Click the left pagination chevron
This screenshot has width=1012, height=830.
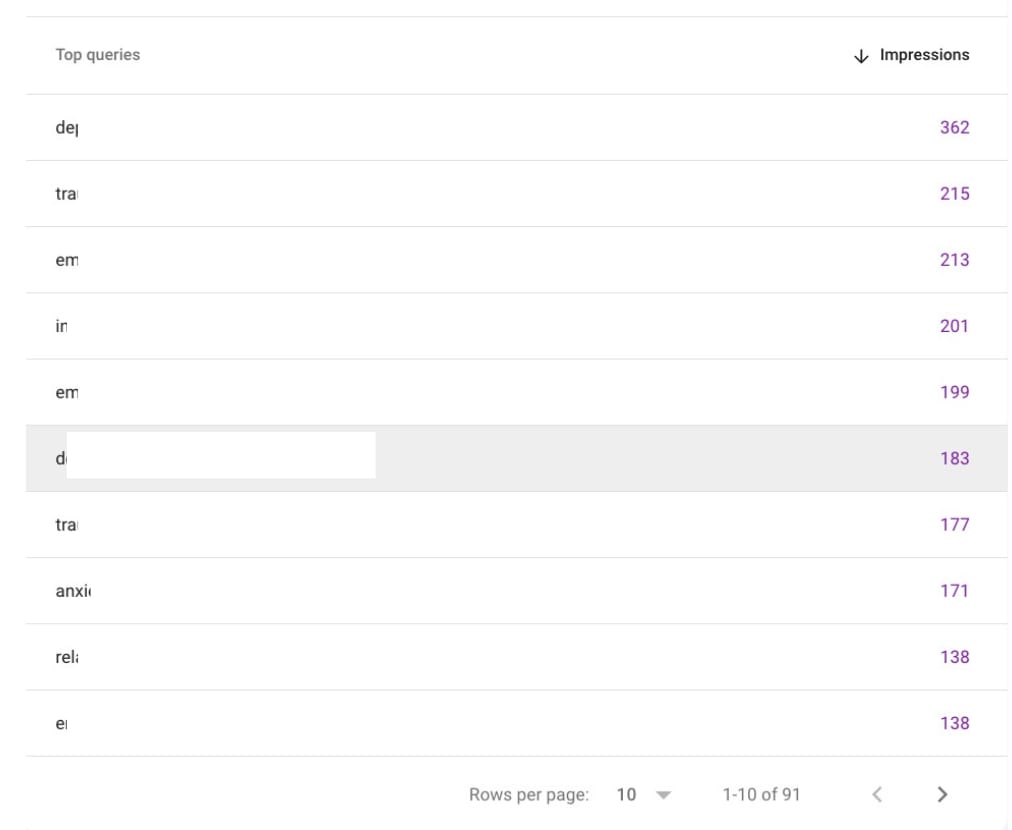[877, 794]
